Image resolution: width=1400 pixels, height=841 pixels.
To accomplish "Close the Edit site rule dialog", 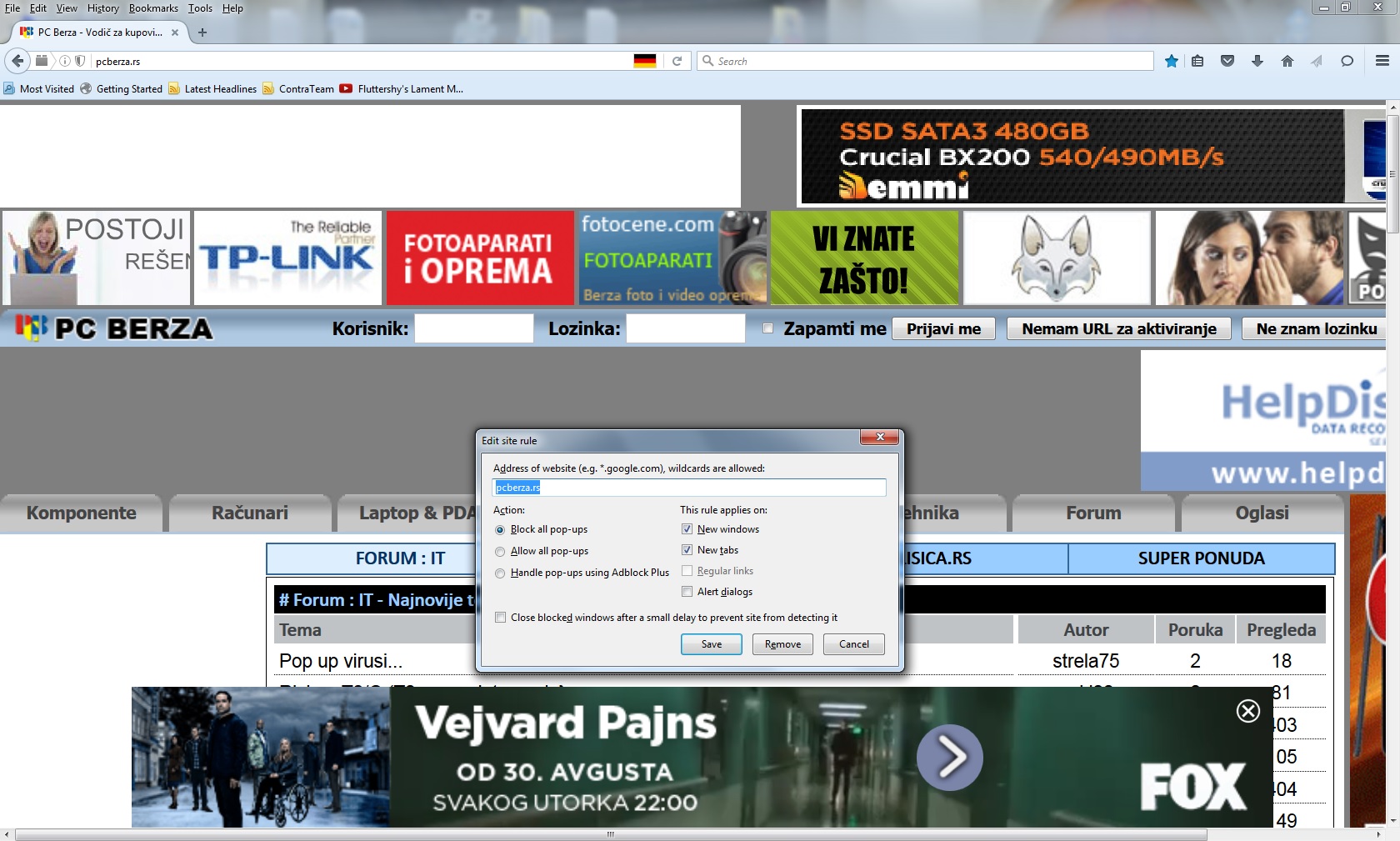I will click(x=879, y=437).
